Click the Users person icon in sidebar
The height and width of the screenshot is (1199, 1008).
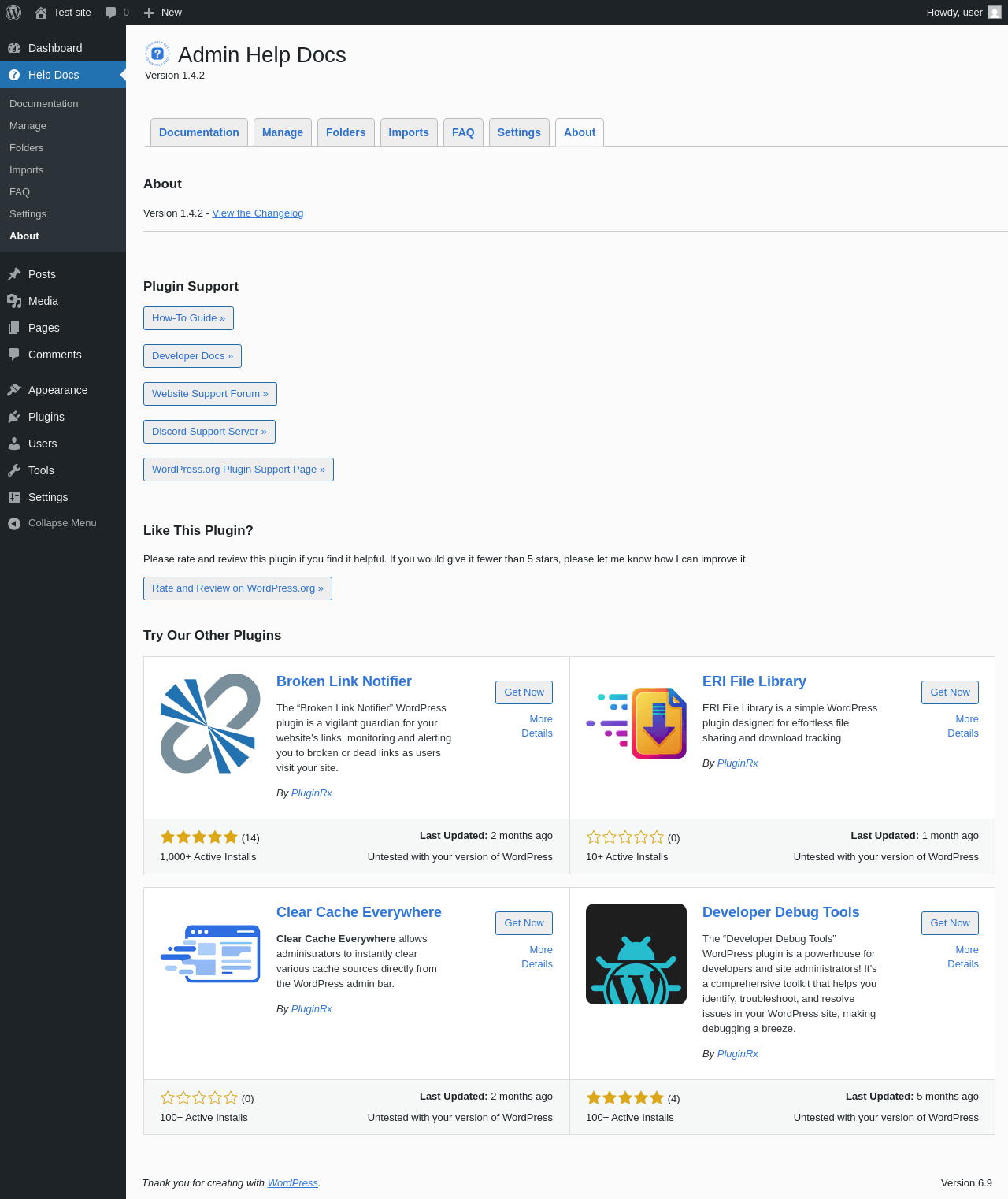[14, 444]
